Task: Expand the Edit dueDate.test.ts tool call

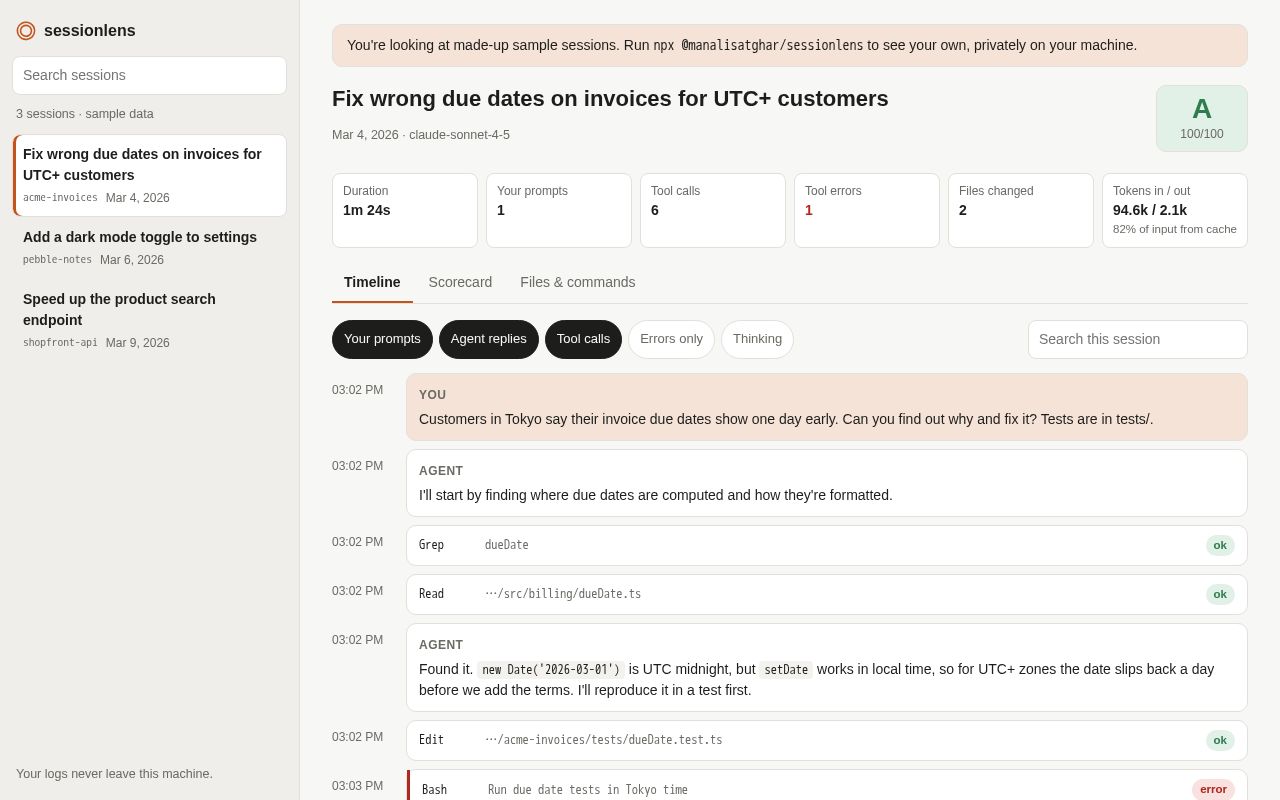Action: point(827,740)
